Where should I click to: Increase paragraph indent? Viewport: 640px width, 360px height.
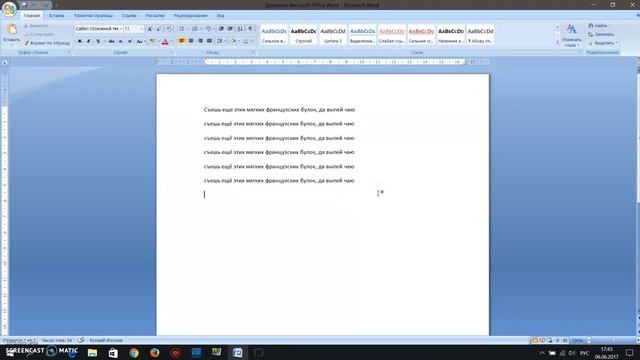tap(230, 29)
